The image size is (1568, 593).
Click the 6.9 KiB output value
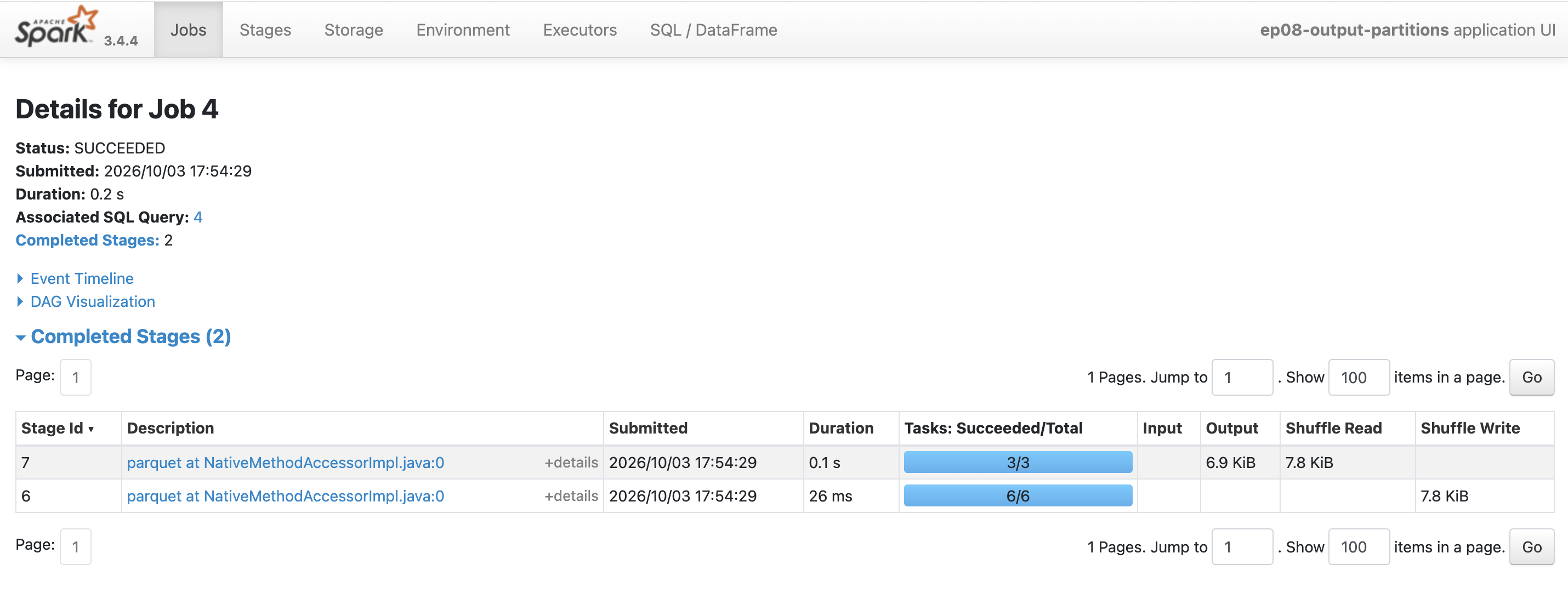click(1230, 463)
